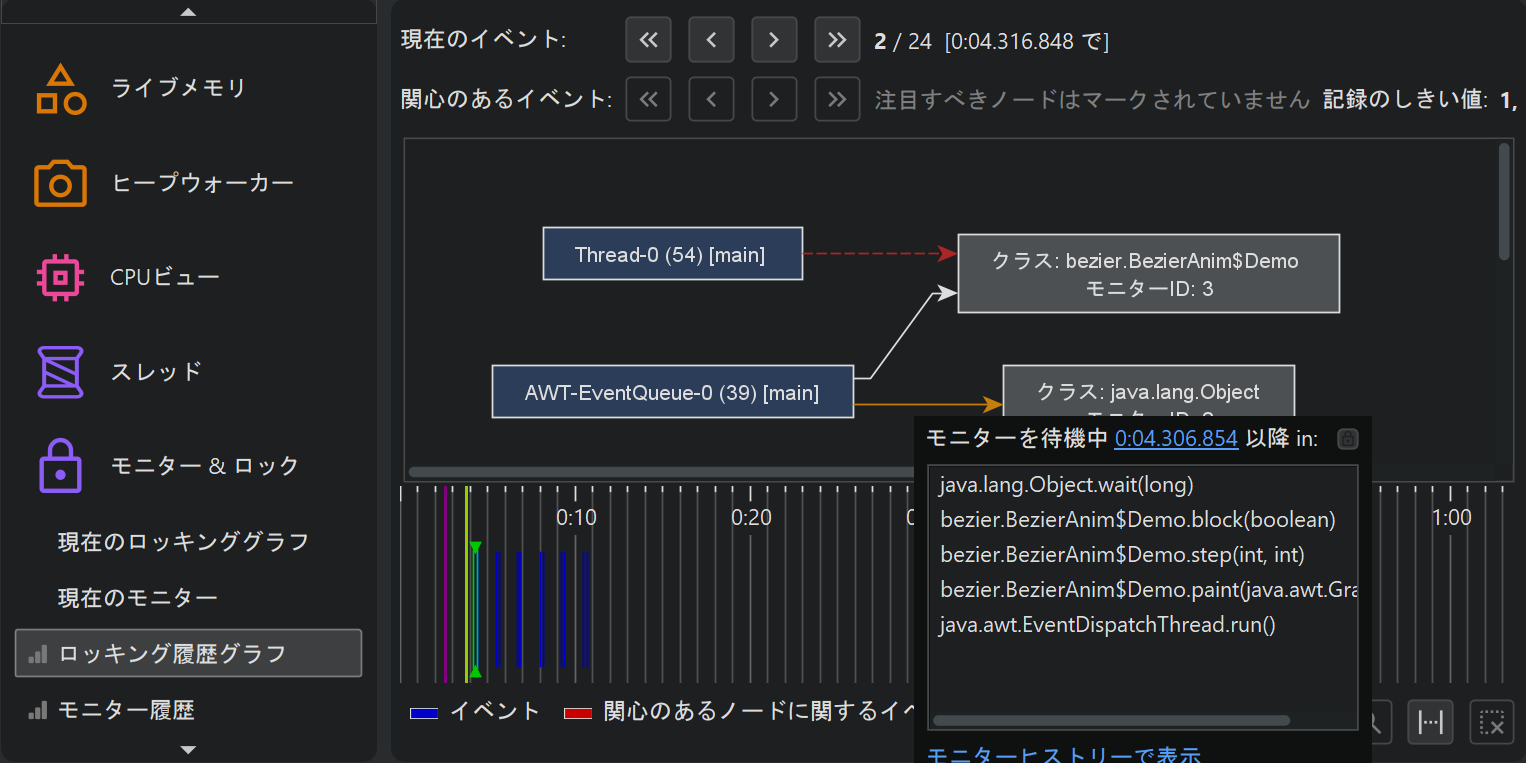The height and width of the screenshot is (763, 1526).
Task: Click the 0:04.306.854 timestamp link
Action: tap(1176, 438)
